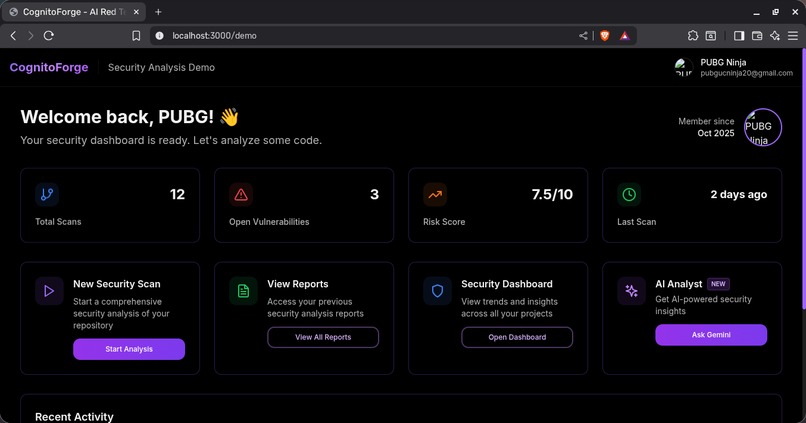Click the "Recent Activity" heading

point(74,417)
